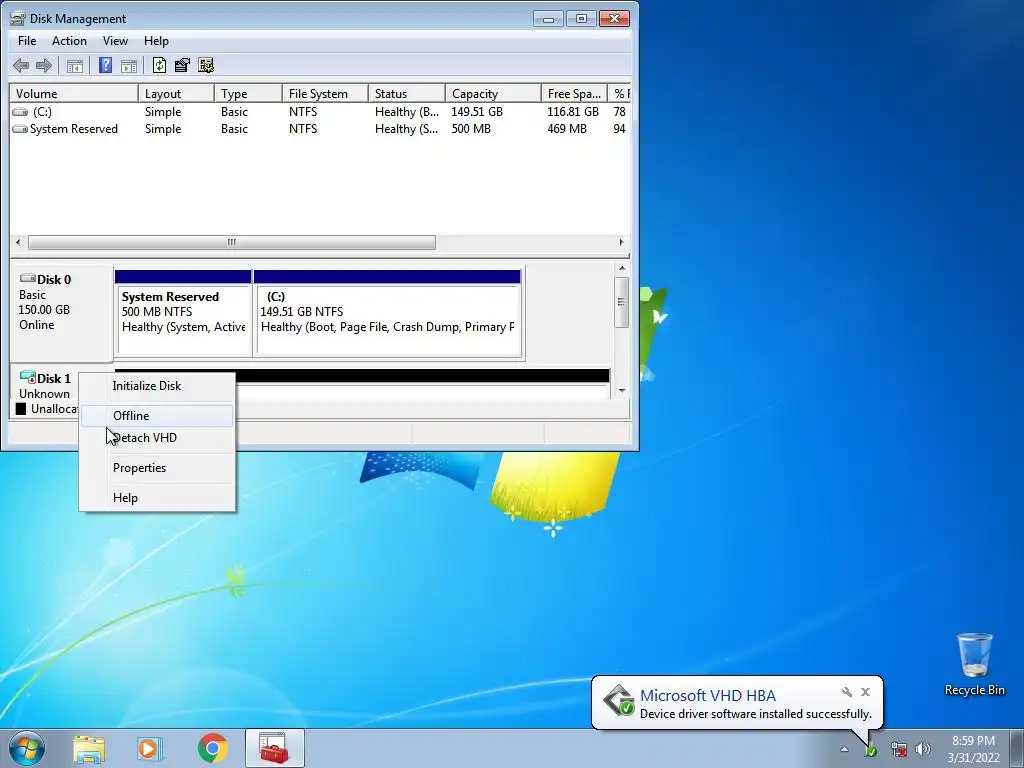Close the Microsoft VHD HBA notification balloon
The height and width of the screenshot is (768, 1024).
click(x=865, y=692)
